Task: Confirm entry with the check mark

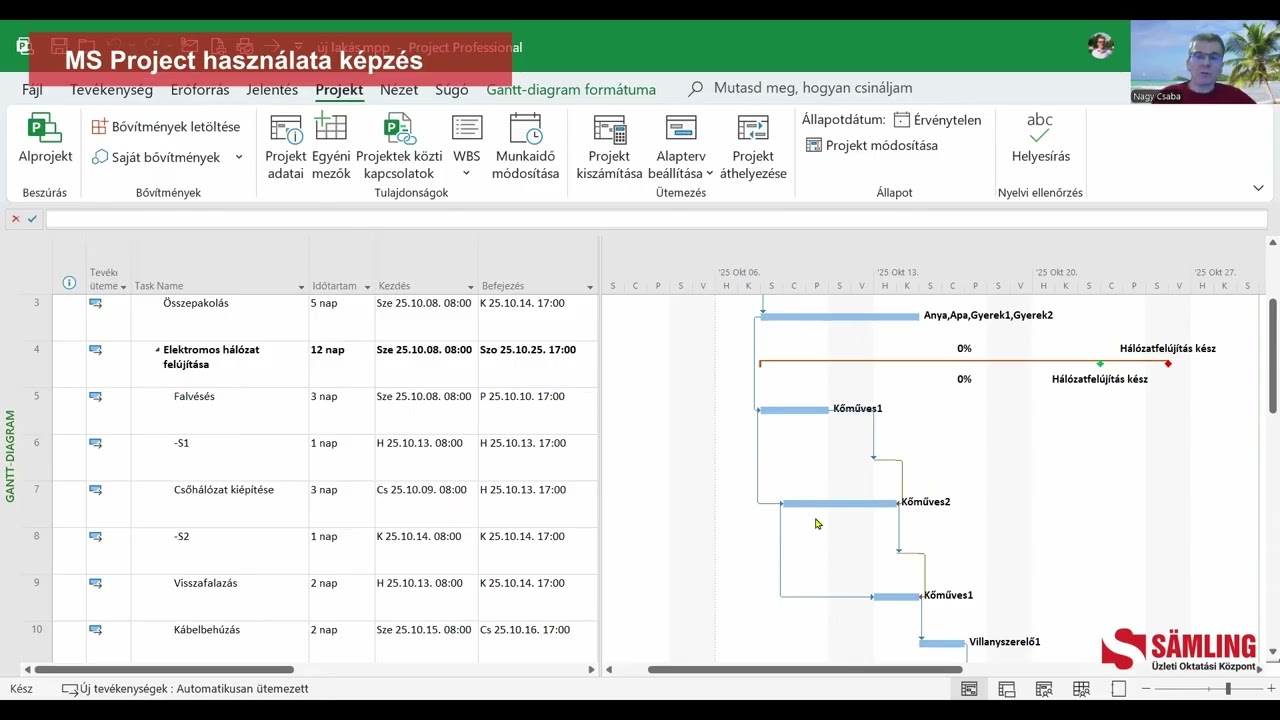Action: click(x=32, y=219)
